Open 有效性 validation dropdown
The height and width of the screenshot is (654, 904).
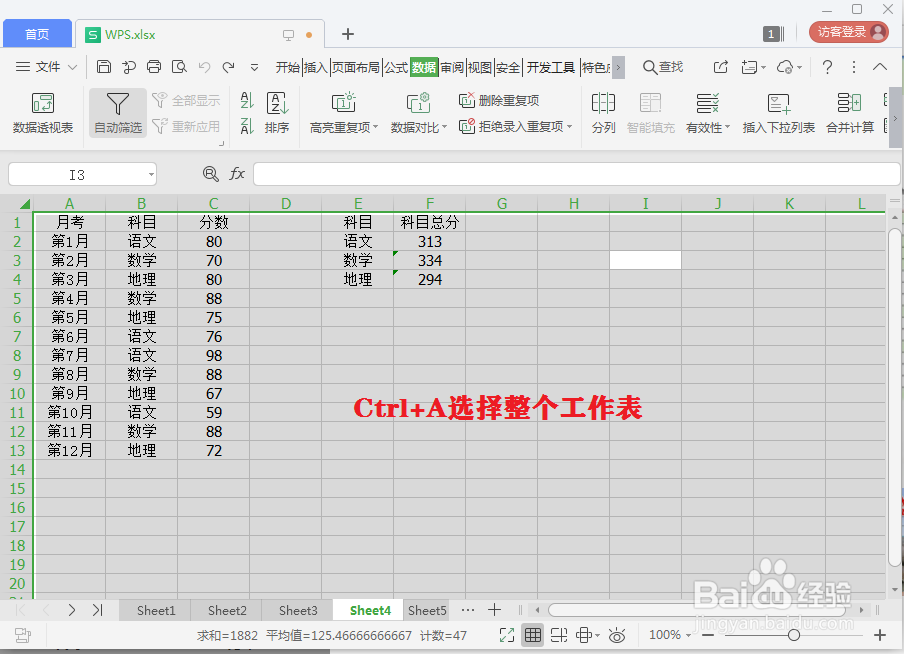pyautogui.click(x=707, y=113)
